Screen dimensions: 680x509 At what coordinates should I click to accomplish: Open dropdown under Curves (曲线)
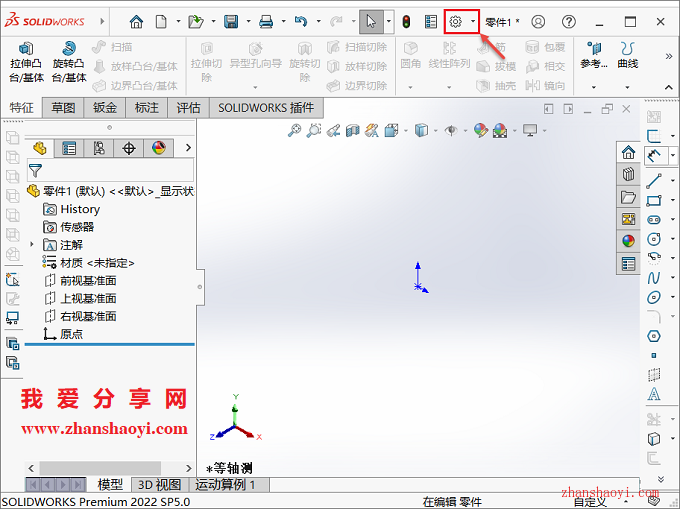click(627, 87)
